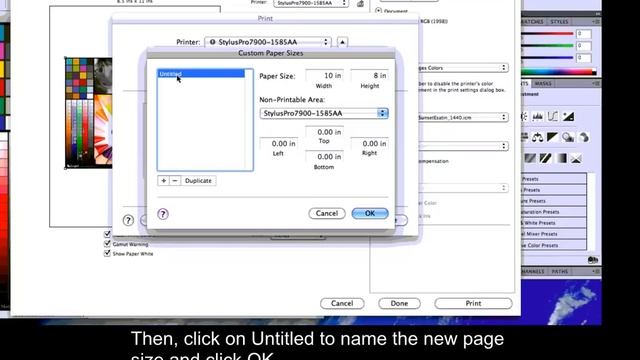This screenshot has width=640, height=360.
Task: Expand Selective Color Presets list
Action: click(x=553, y=245)
